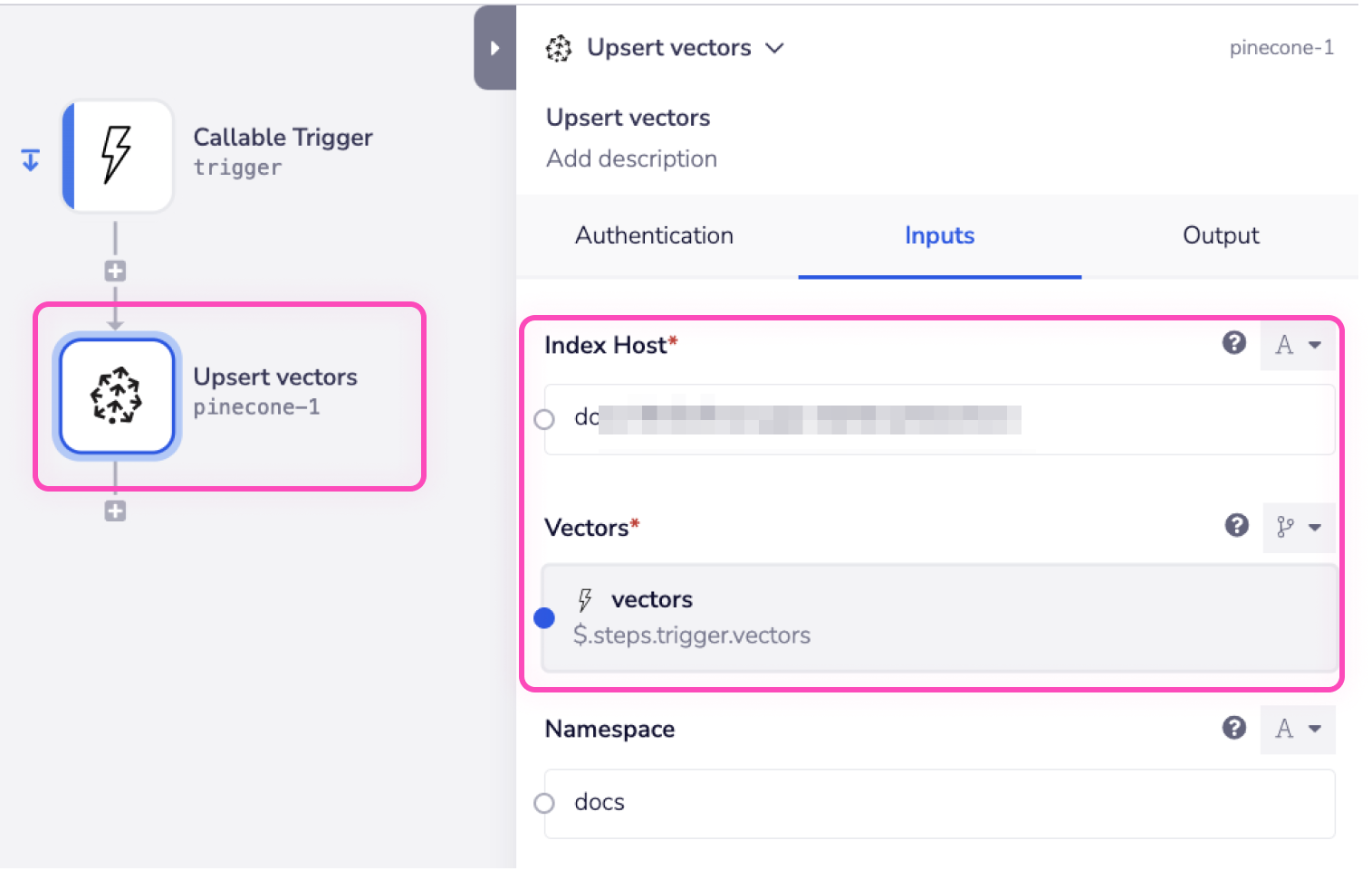Toggle the blue Vectors reference radio
1372x869 pixels.
pos(544,618)
